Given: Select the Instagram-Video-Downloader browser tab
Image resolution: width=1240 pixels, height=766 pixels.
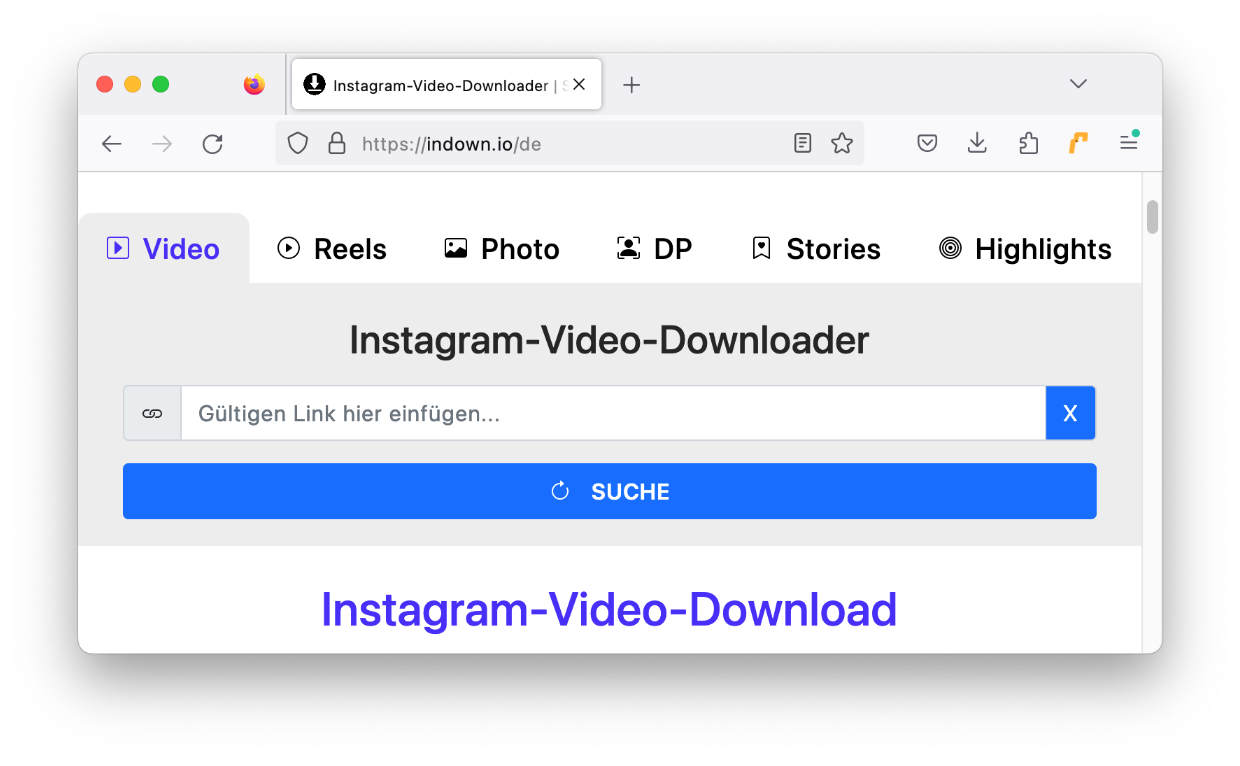Looking at the screenshot, I should tap(447, 85).
